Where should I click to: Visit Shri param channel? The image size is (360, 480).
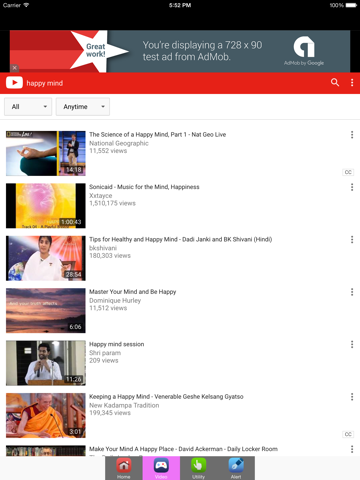[105, 353]
